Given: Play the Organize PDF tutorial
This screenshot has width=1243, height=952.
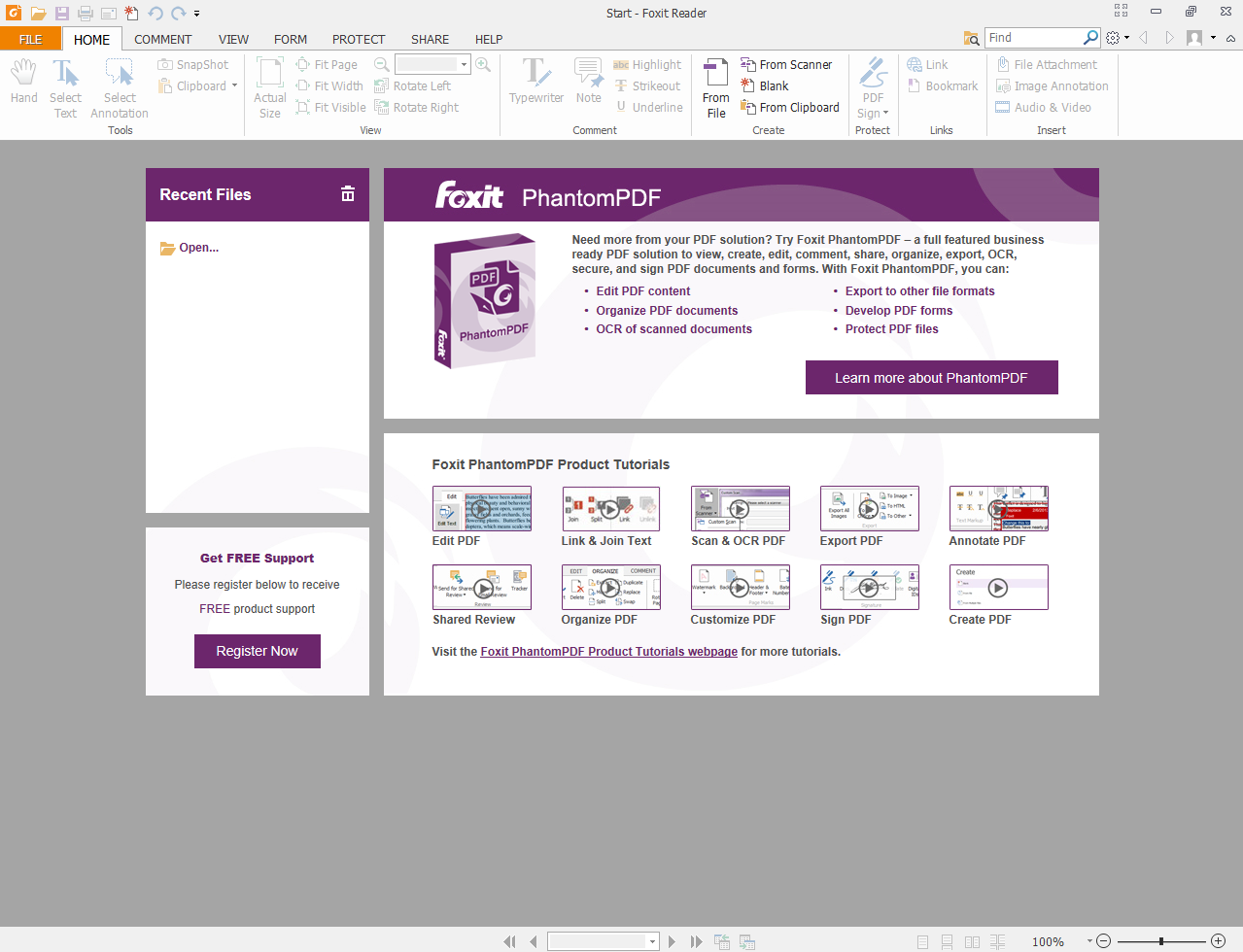Looking at the screenshot, I should coord(610,587).
